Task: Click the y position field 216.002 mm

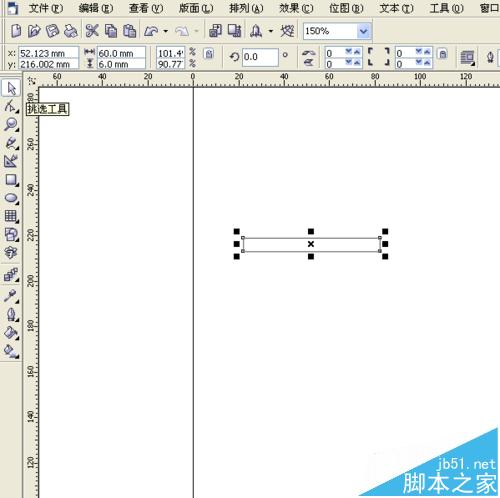Action: coord(48,64)
